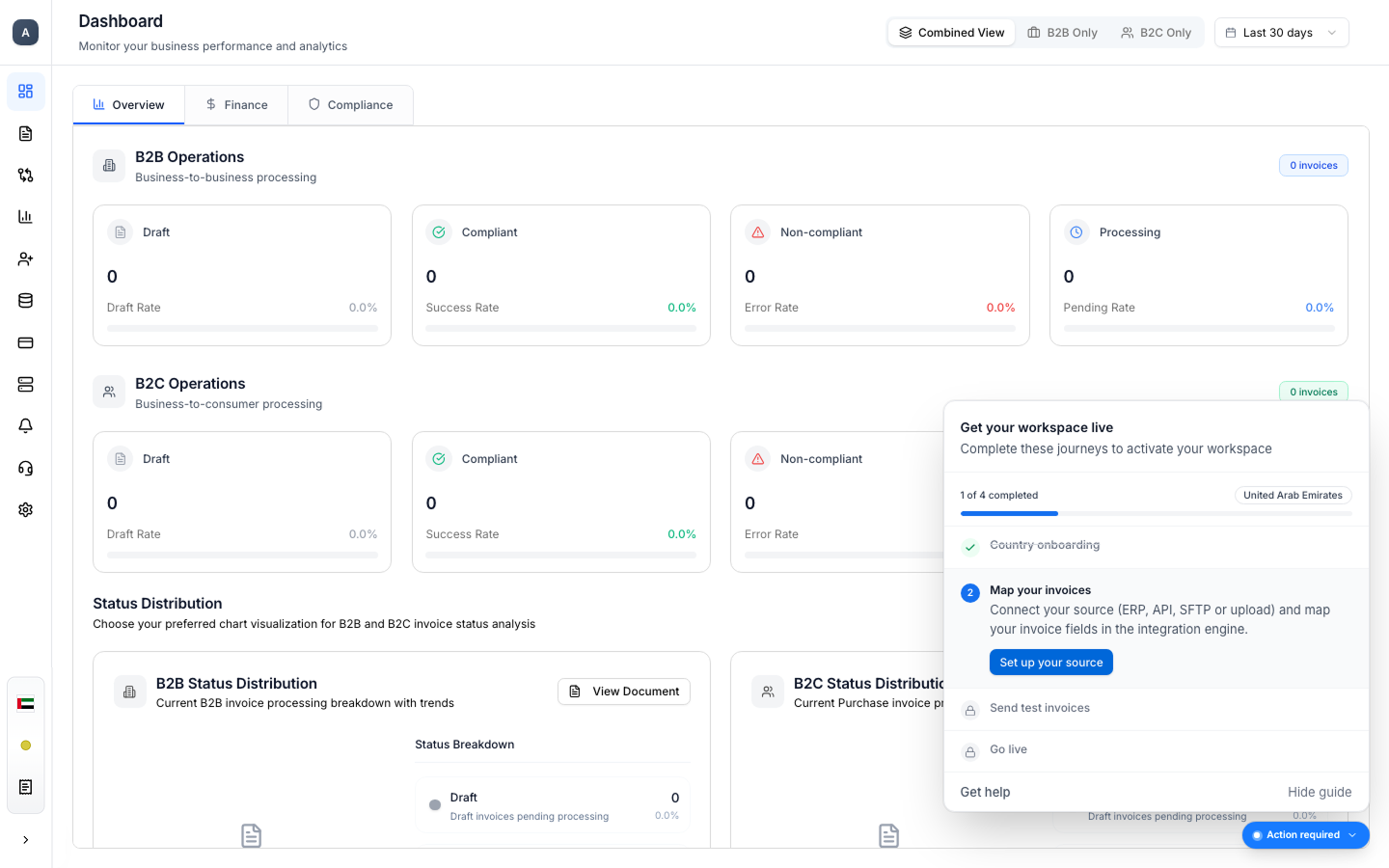The height and width of the screenshot is (868, 1389).
Task: Open the documents page icon in sidebar
Action: point(26,133)
